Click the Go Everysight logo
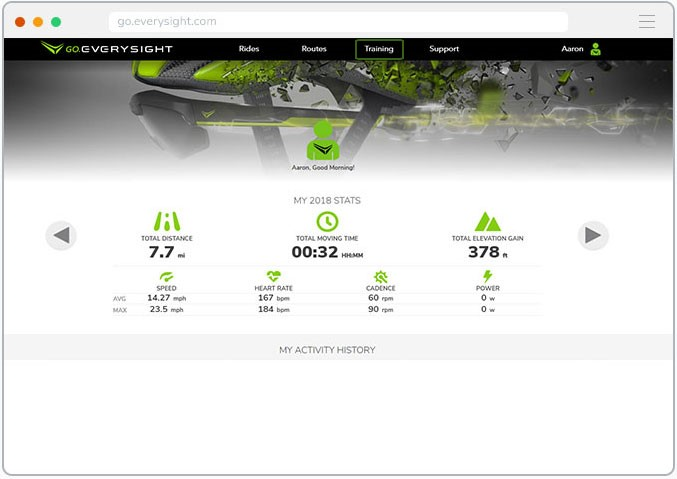This screenshot has height=479, width=677. pyautogui.click(x=106, y=48)
